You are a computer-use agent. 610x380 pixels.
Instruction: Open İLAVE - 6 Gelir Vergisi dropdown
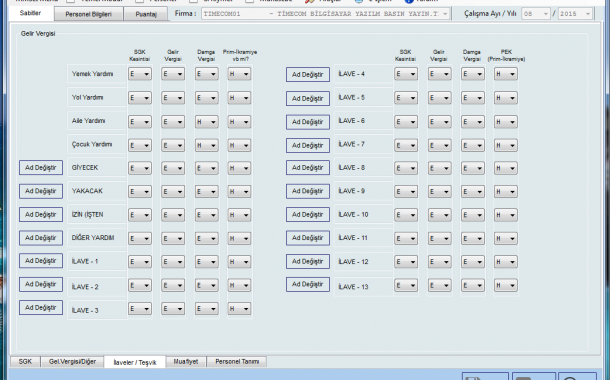click(439, 122)
